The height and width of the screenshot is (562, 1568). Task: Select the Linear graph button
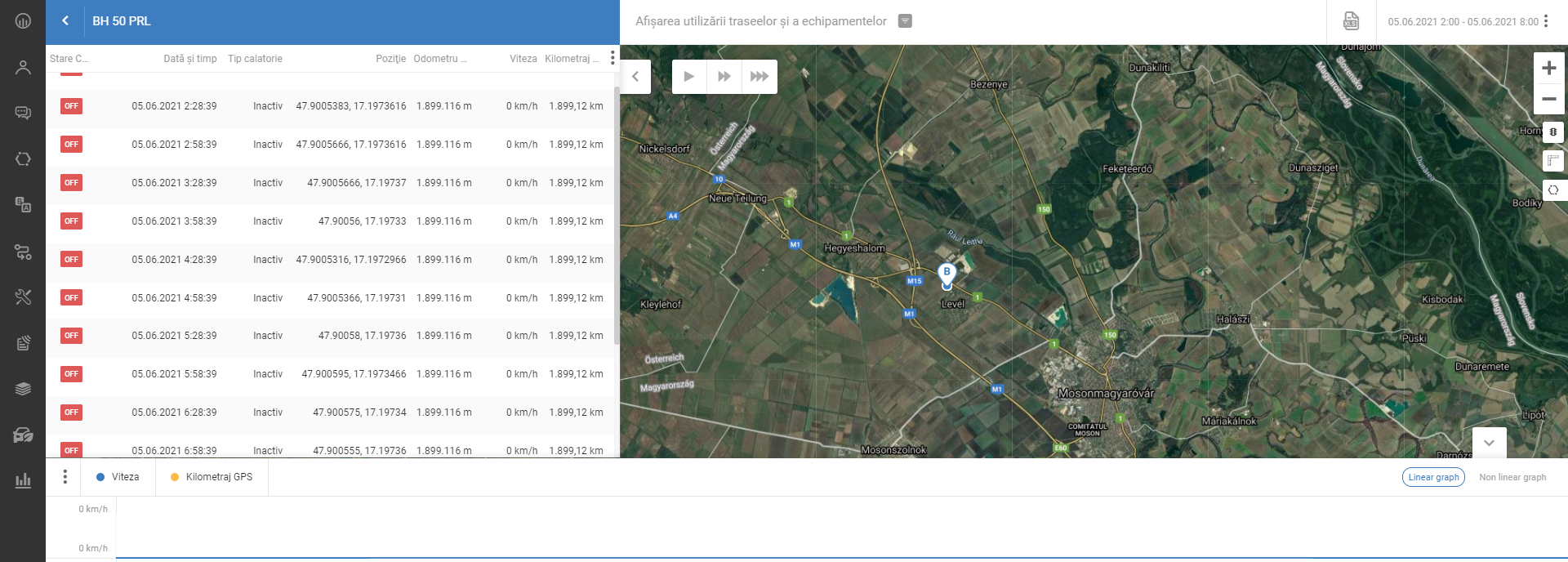coord(1433,477)
